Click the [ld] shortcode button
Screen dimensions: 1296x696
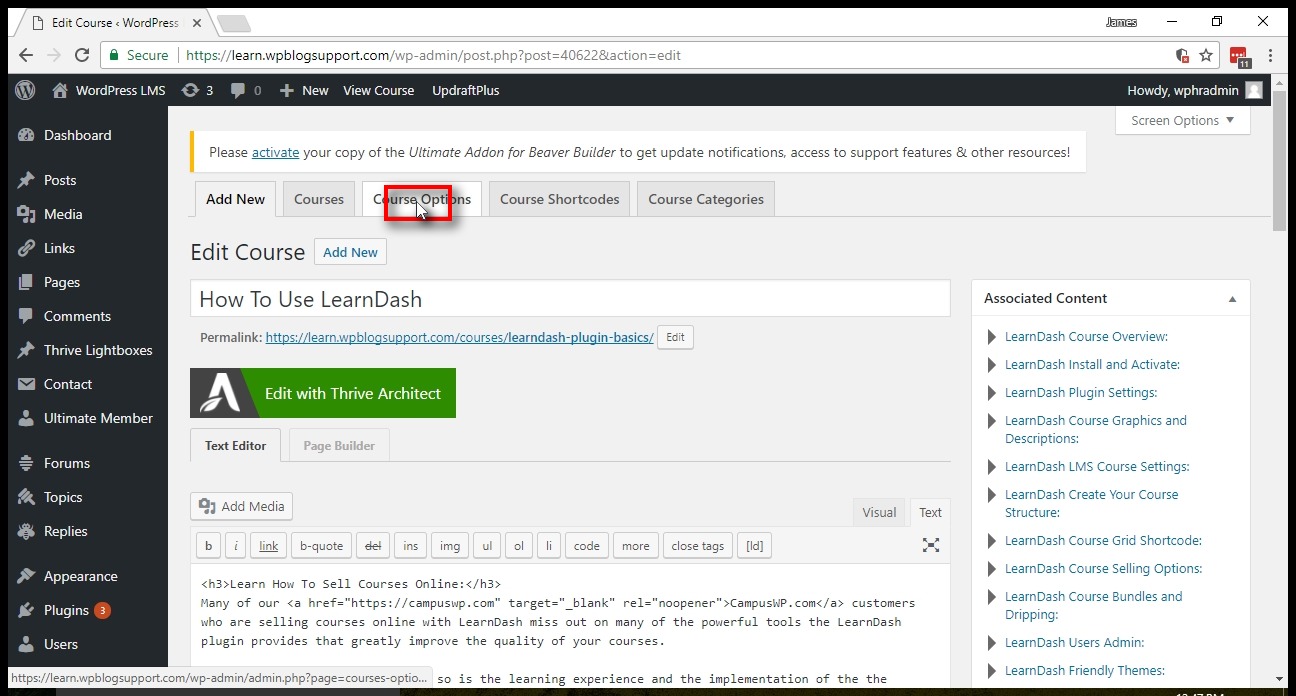click(755, 545)
